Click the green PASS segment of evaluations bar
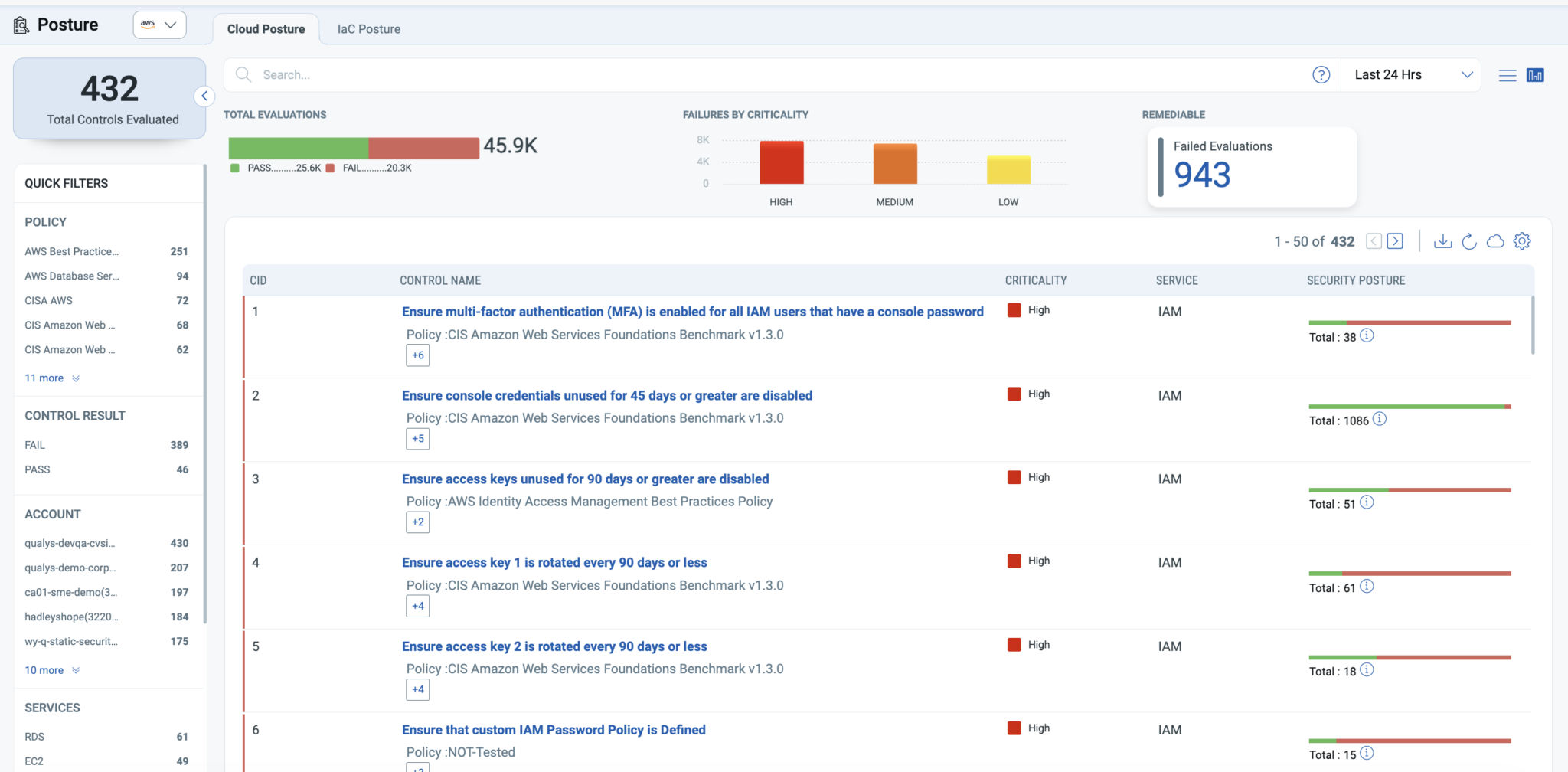 tap(299, 148)
